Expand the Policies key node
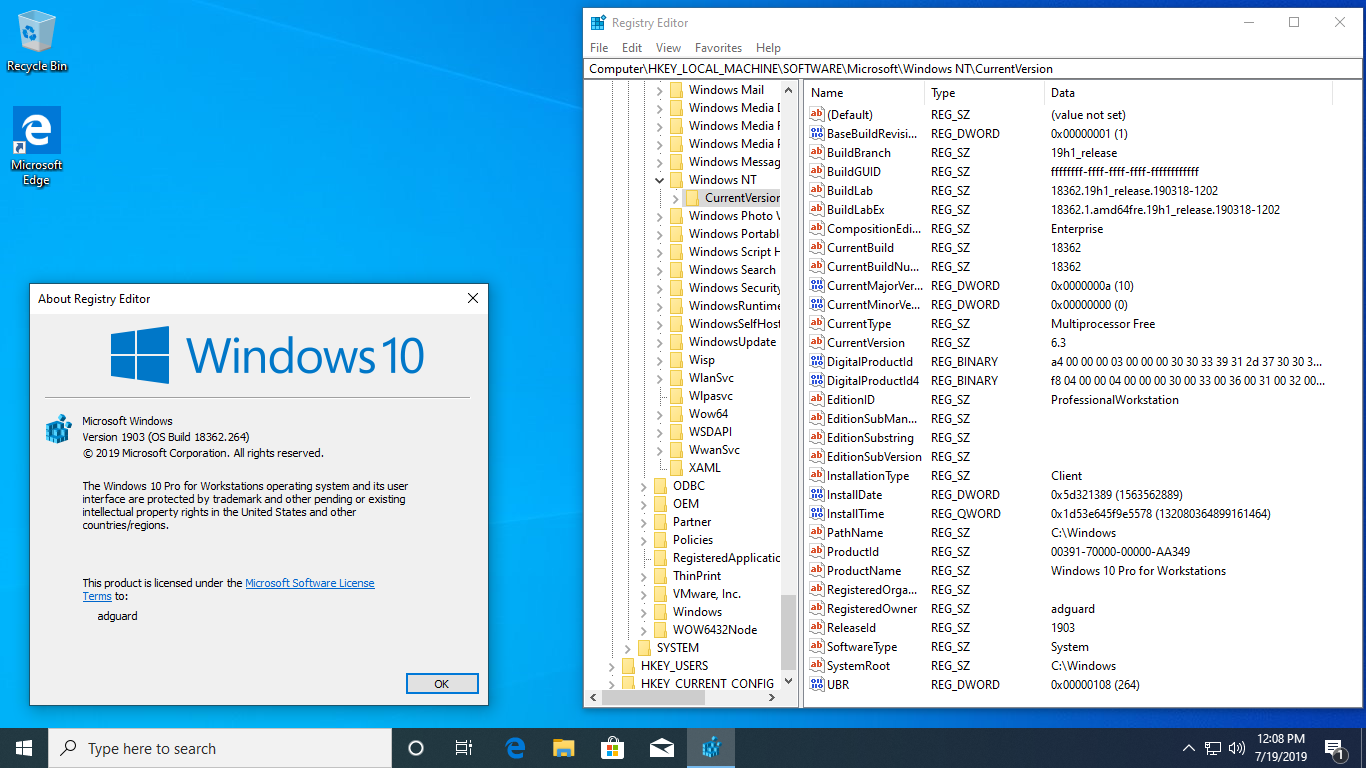1366x768 pixels. (x=643, y=540)
